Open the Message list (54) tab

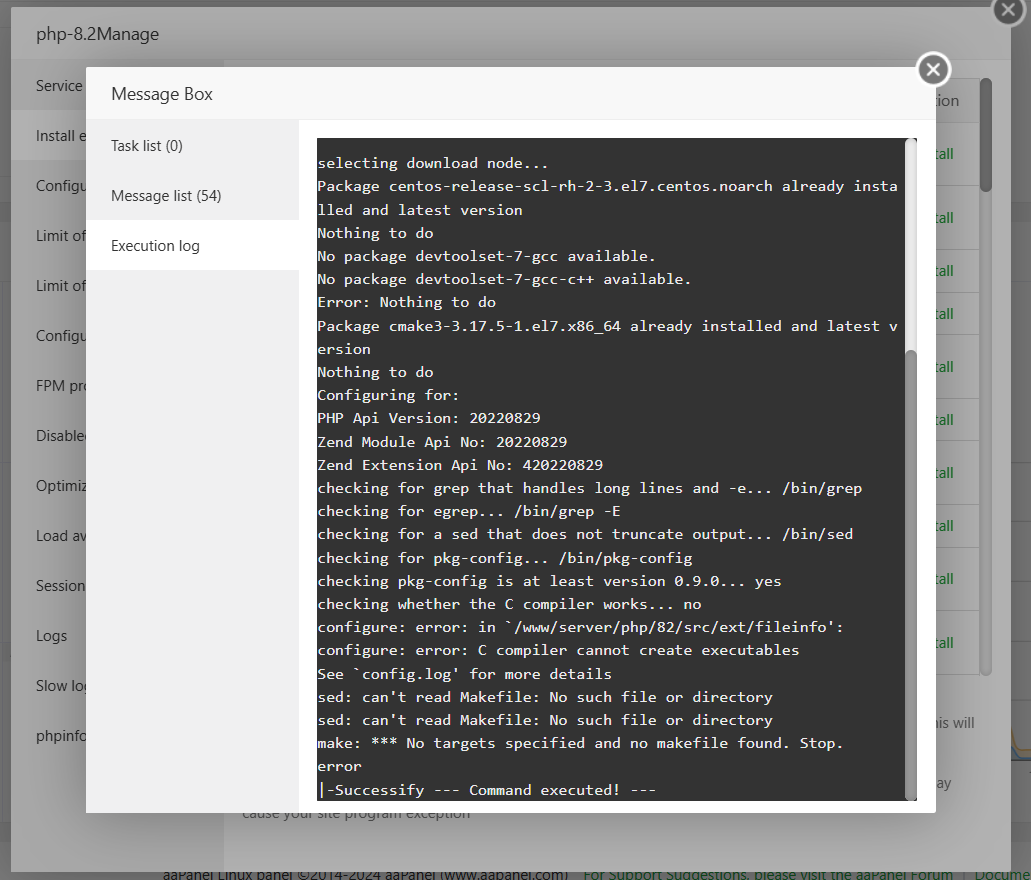[192, 195]
